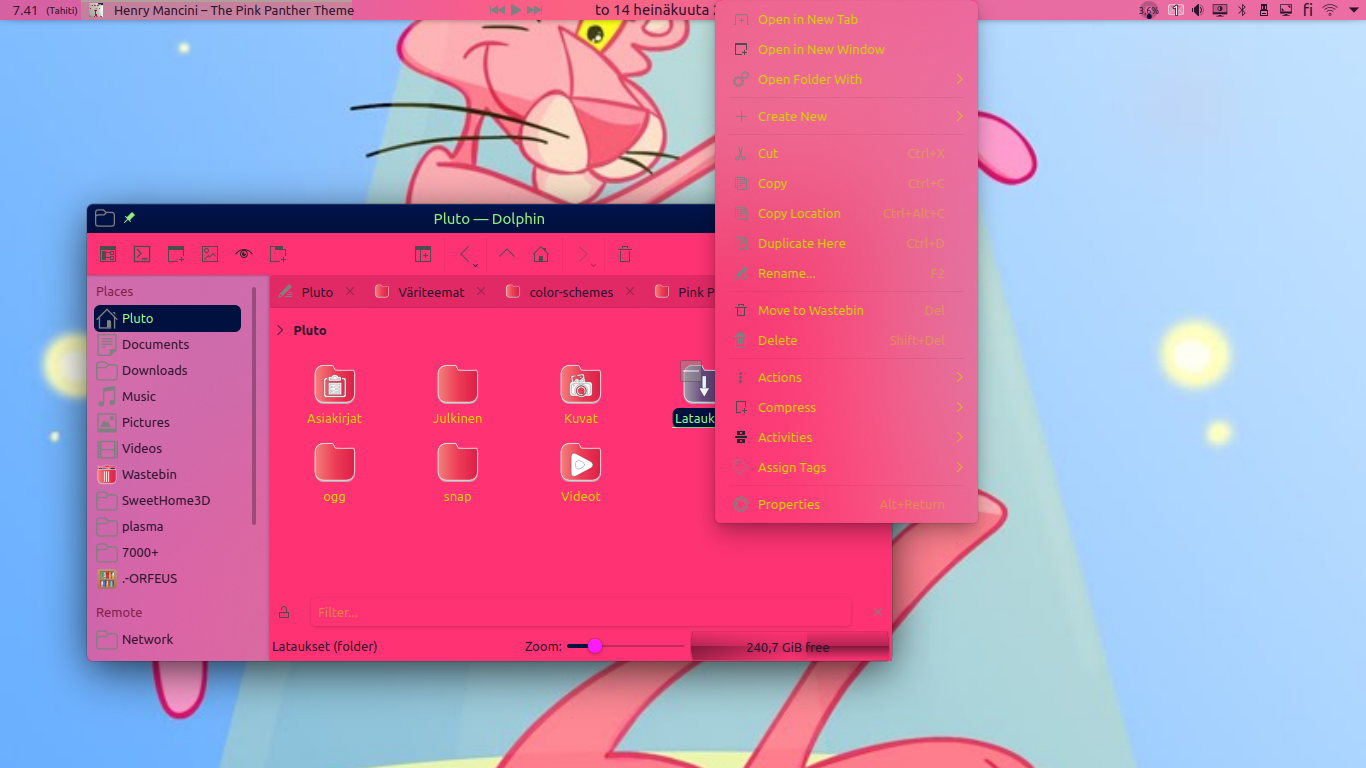Viewport: 1366px width, 768px height.
Task: Expand the Assign Tags submenu
Action: [x=847, y=468]
